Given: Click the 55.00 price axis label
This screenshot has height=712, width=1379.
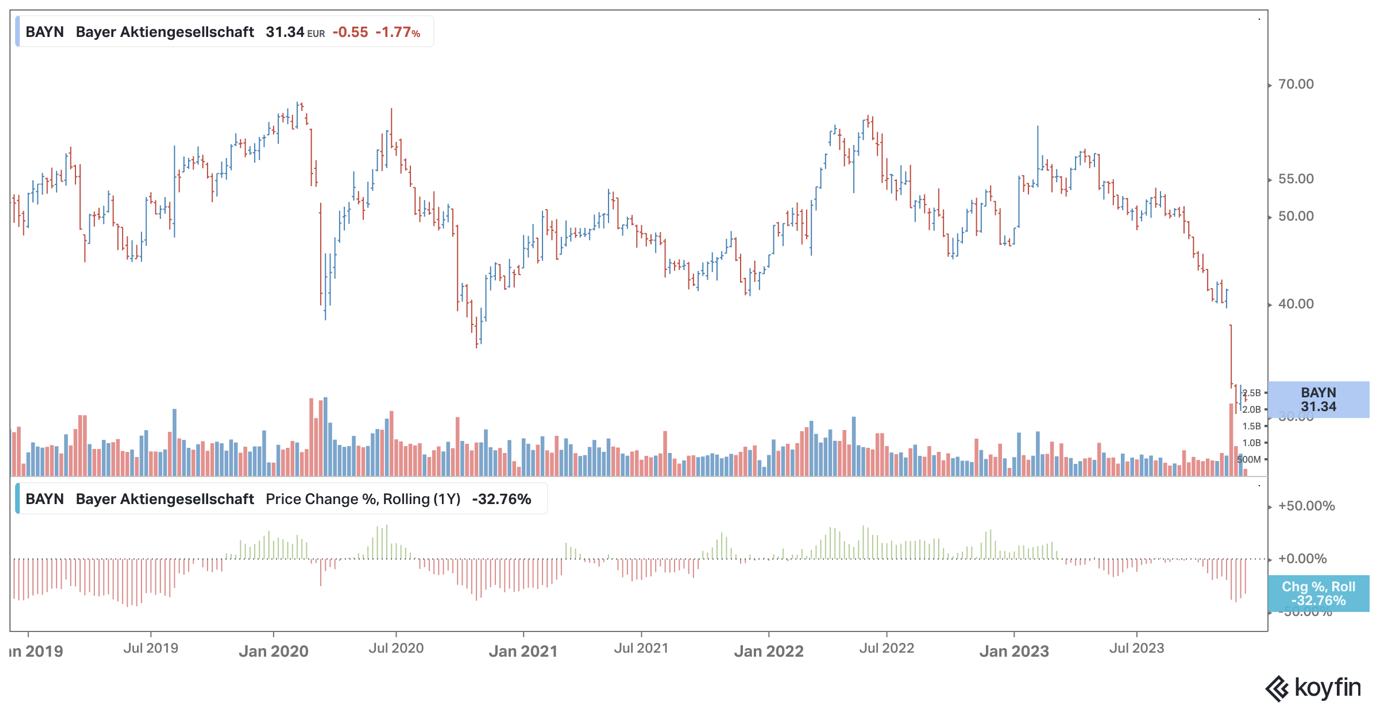Looking at the screenshot, I should 1296,179.
